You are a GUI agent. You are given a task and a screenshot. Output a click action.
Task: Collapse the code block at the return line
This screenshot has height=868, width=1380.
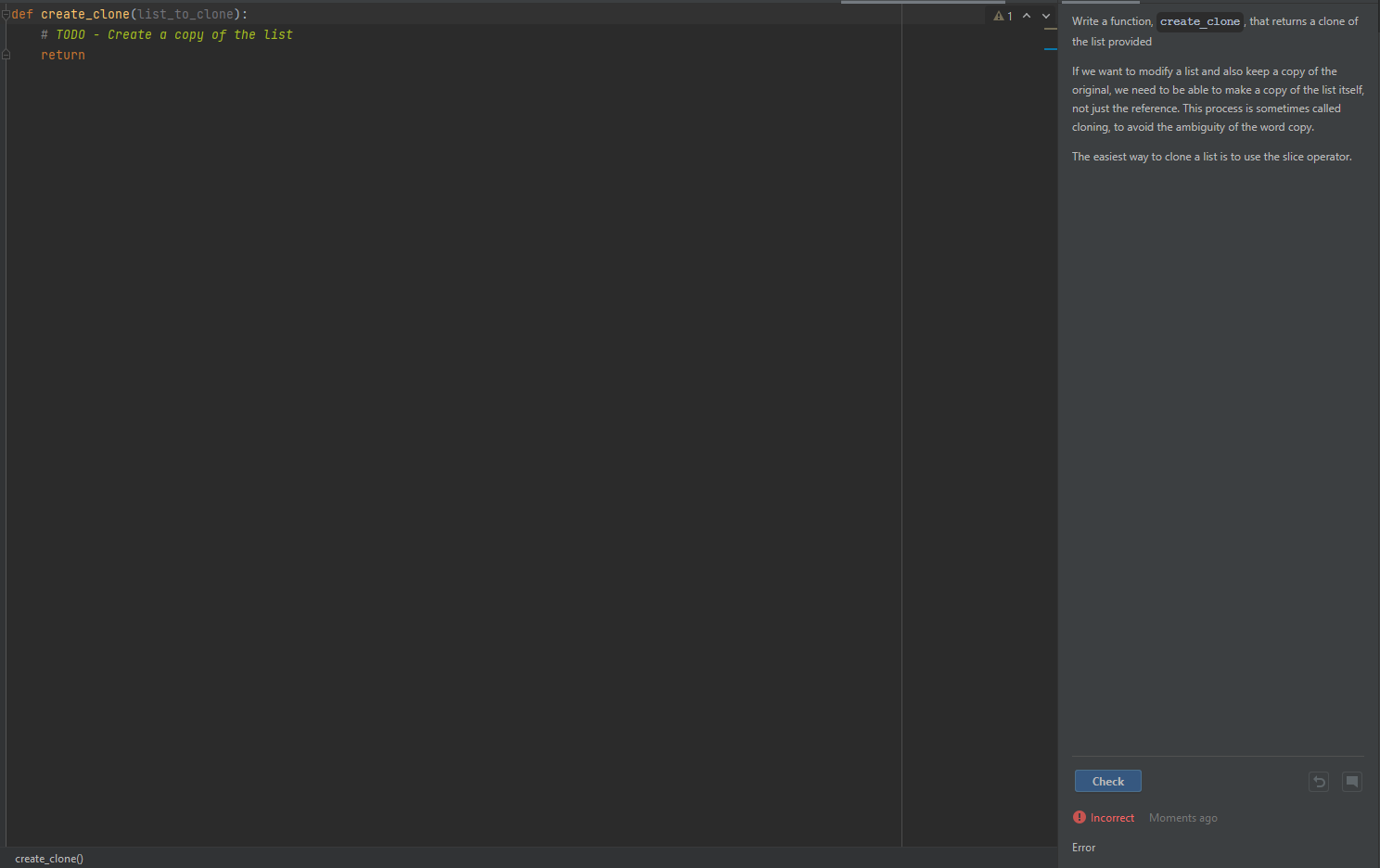(6, 55)
